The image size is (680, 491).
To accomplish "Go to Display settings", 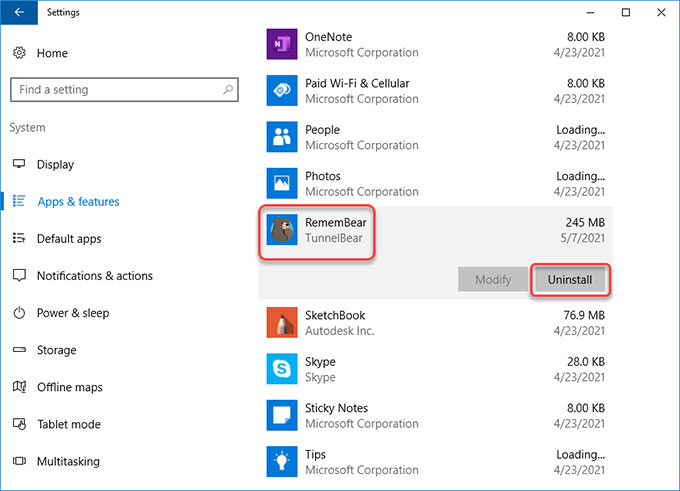I will [x=56, y=164].
